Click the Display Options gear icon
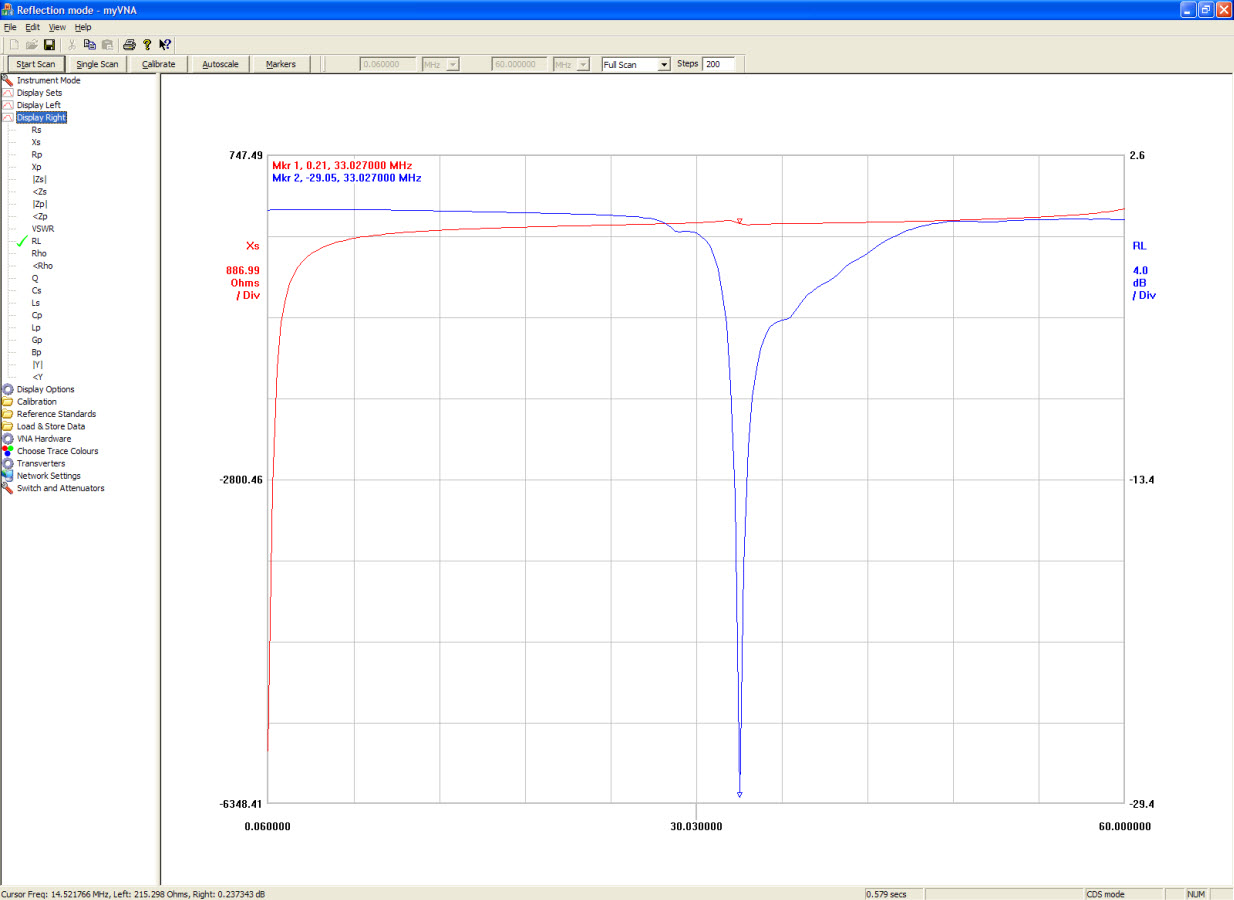Image resolution: width=1234 pixels, height=900 pixels. click(7, 389)
